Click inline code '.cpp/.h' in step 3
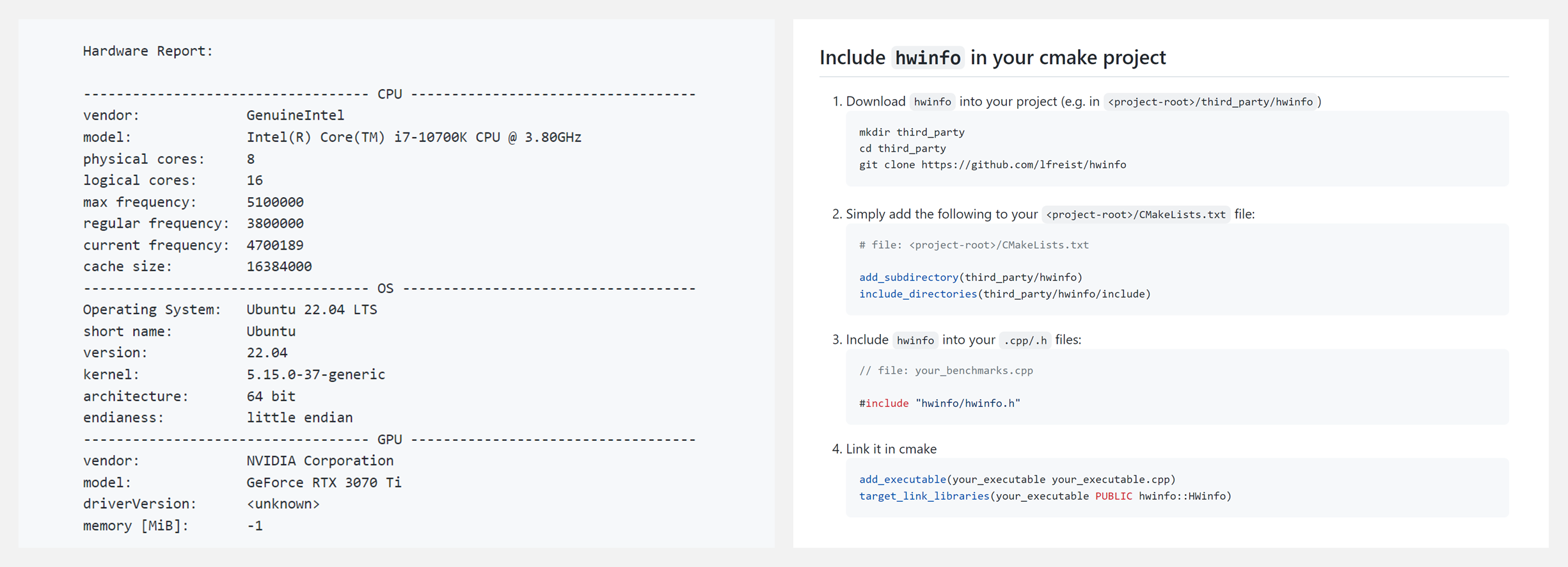1568x567 pixels. tap(1025, 340)
